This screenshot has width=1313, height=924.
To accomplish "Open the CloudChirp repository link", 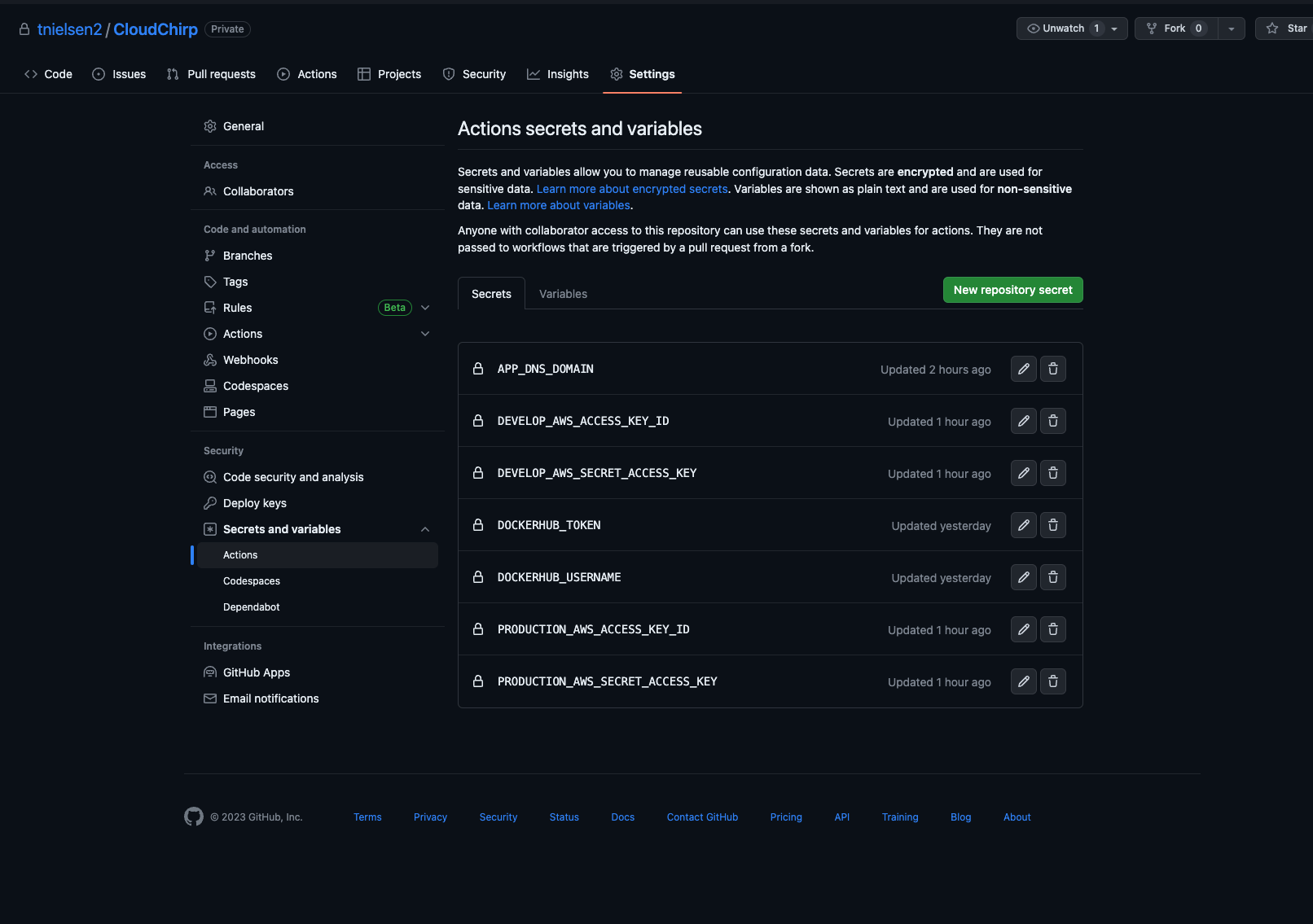I will coord(156,29).
